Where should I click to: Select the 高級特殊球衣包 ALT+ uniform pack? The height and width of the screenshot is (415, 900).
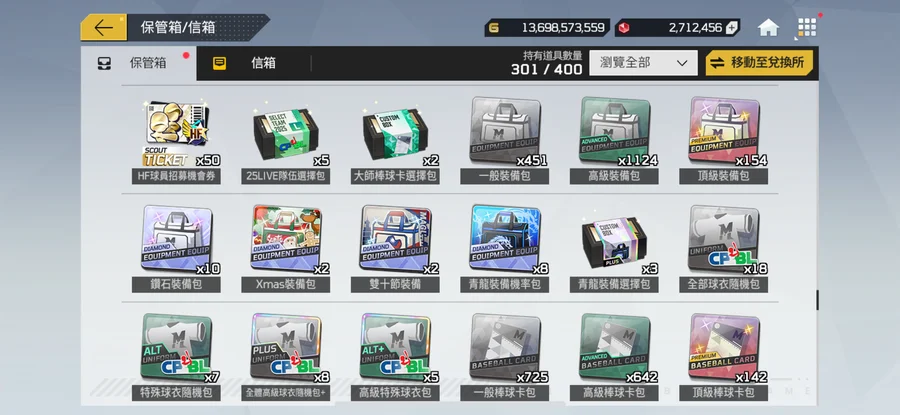(395, 357)
